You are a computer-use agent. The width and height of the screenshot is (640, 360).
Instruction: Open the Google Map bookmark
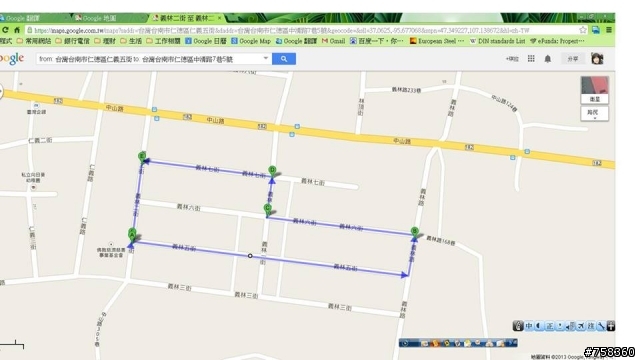coord(251,41)
